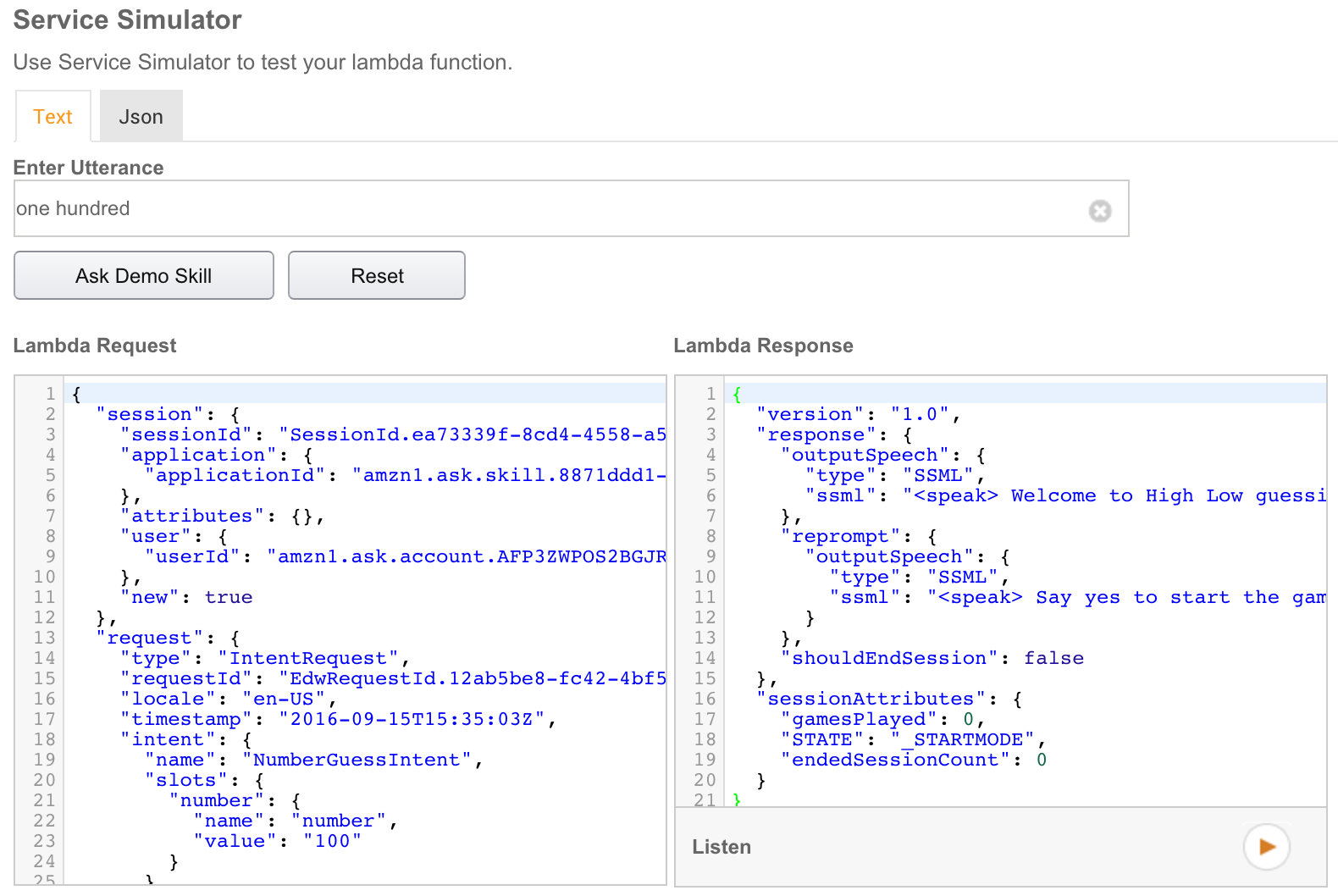Click line number 16 in Lambda Response gutter
This screenshot has width=1338, height=896.
[x=705, y=699]
